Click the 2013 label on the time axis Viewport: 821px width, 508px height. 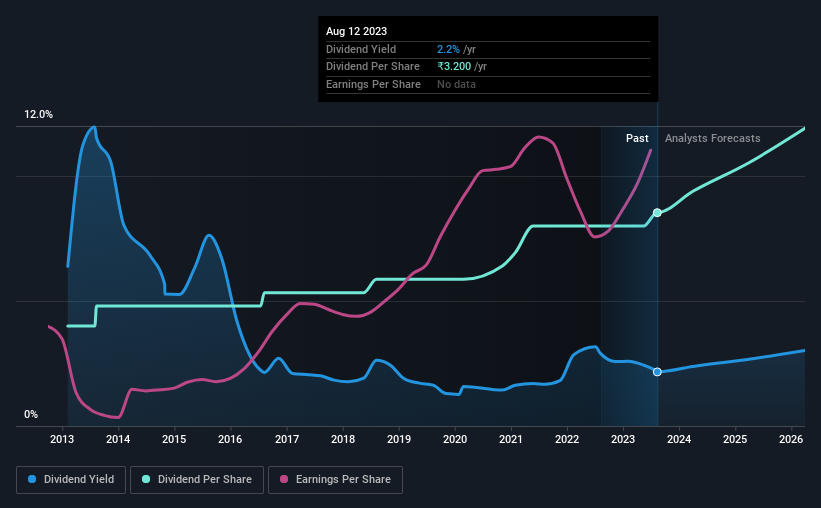62,439
